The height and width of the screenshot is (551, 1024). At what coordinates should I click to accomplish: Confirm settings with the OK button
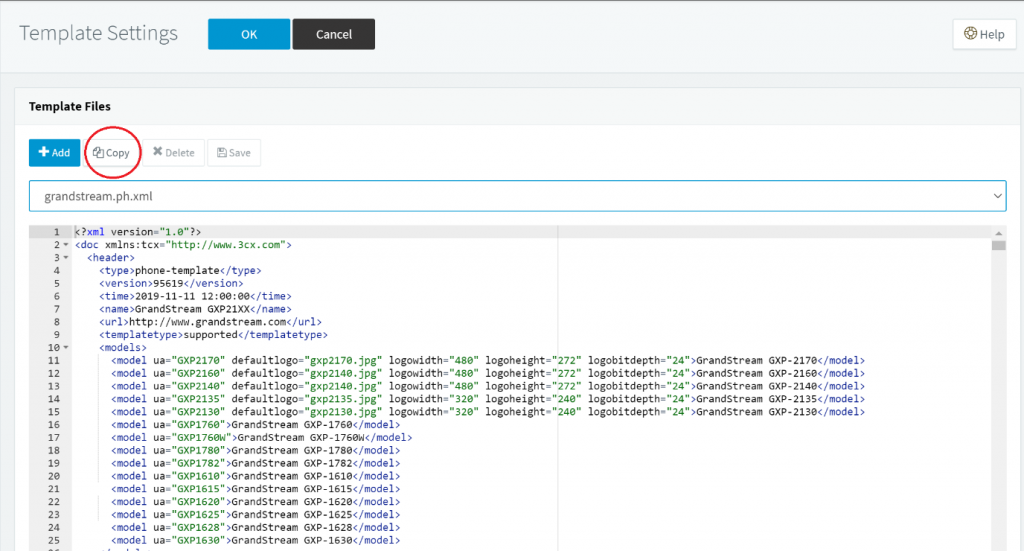click(249, 34)
